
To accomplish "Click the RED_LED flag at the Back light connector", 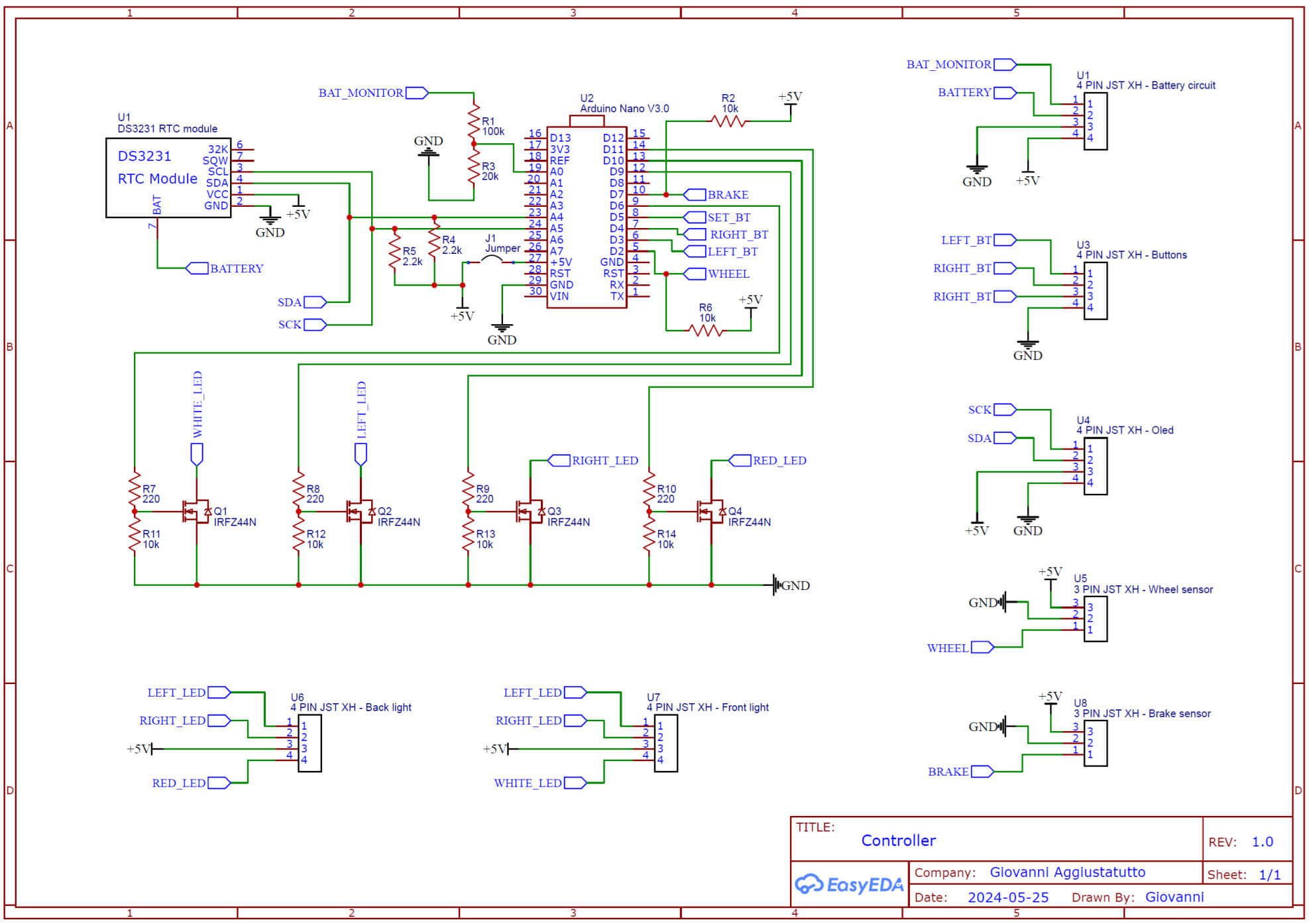I will point(191,783).
